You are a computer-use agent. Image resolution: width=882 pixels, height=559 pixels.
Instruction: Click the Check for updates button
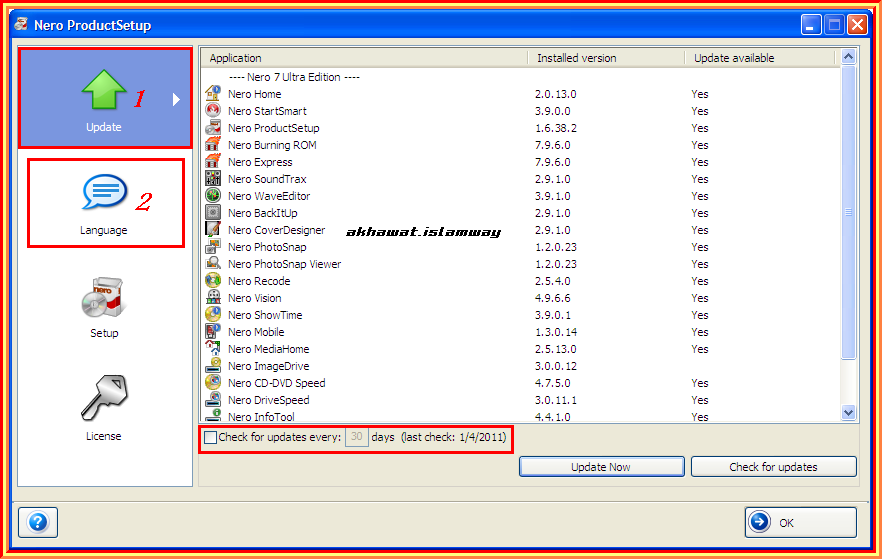click(773, 467)
